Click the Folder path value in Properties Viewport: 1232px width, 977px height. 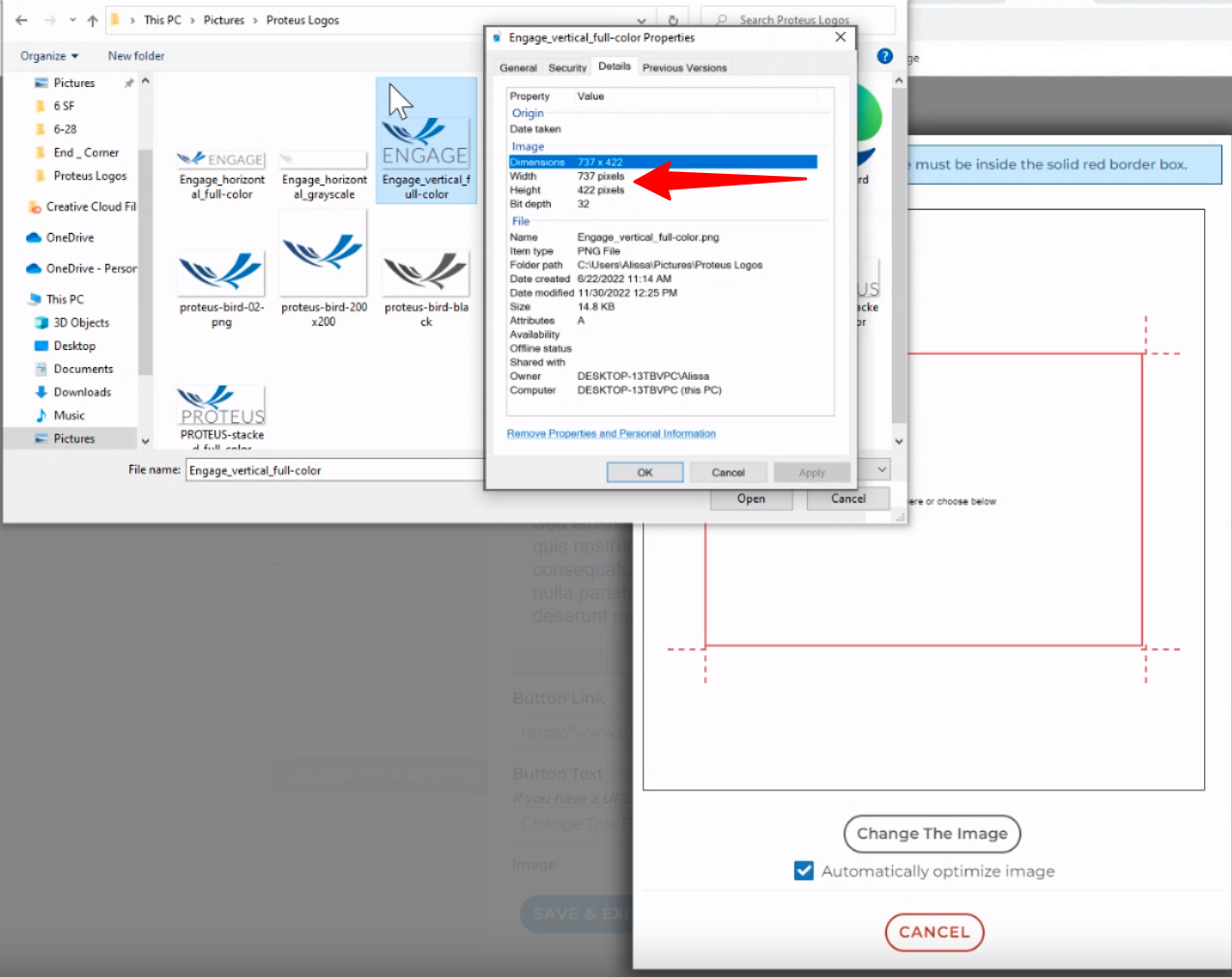(670, 265)
